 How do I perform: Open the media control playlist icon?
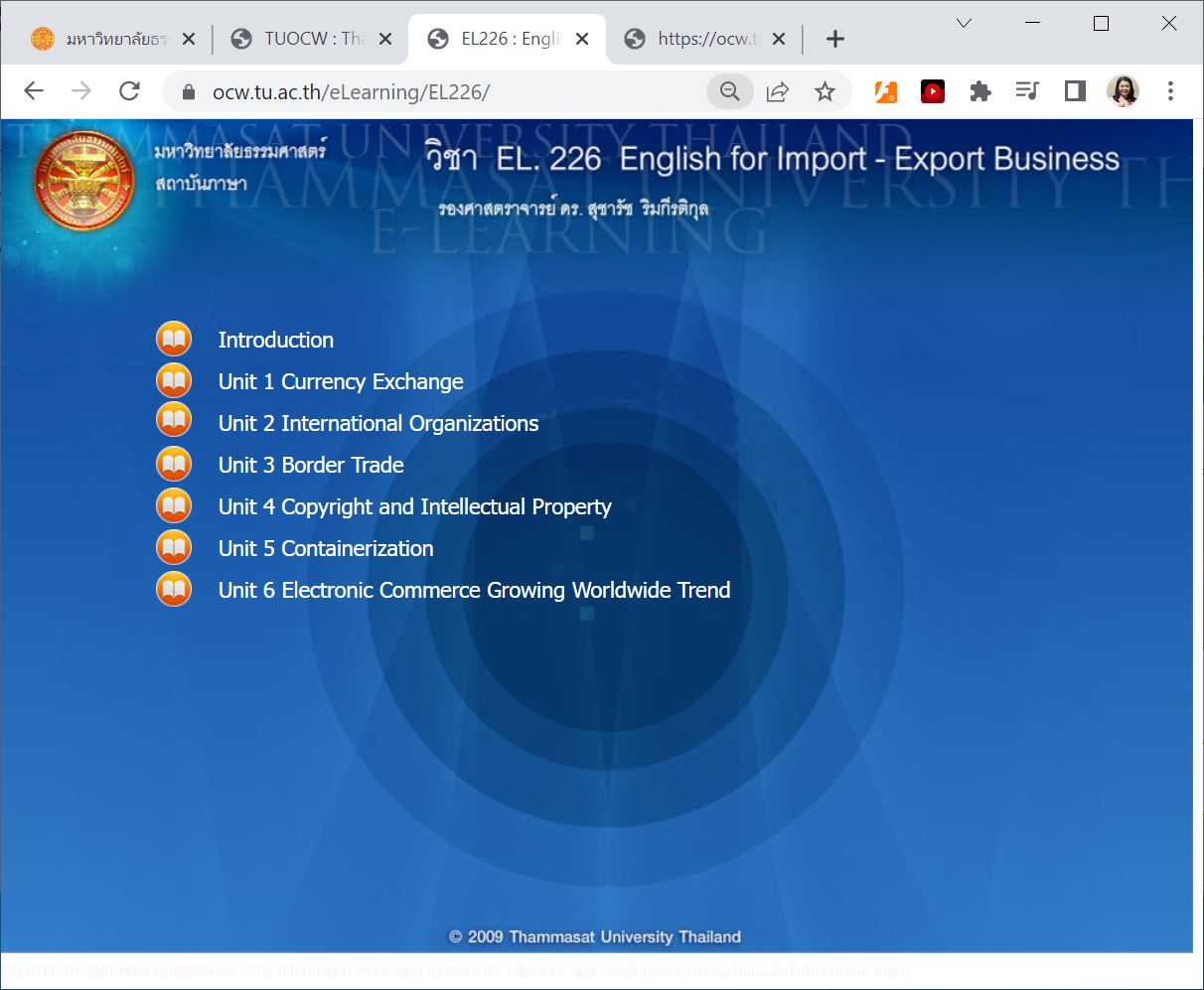1027,92
